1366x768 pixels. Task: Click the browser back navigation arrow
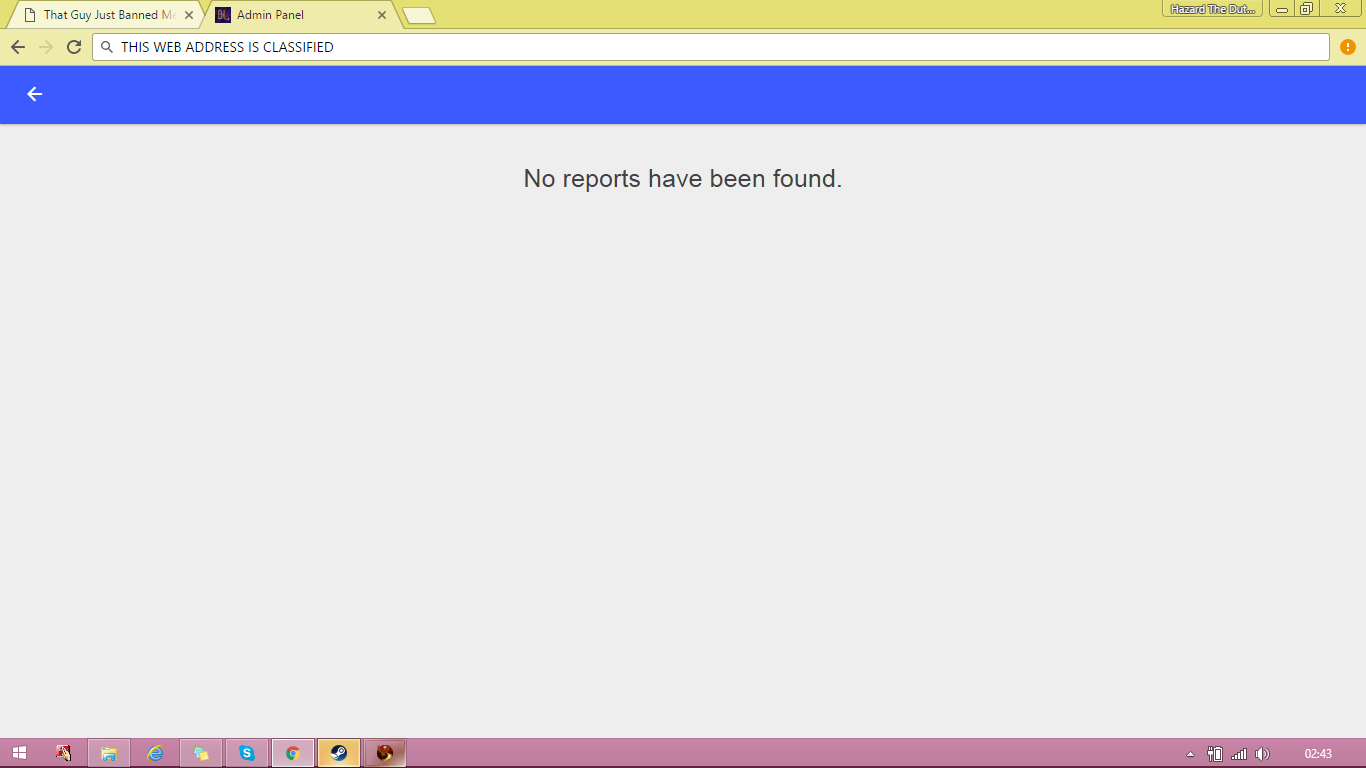[18, 47]
